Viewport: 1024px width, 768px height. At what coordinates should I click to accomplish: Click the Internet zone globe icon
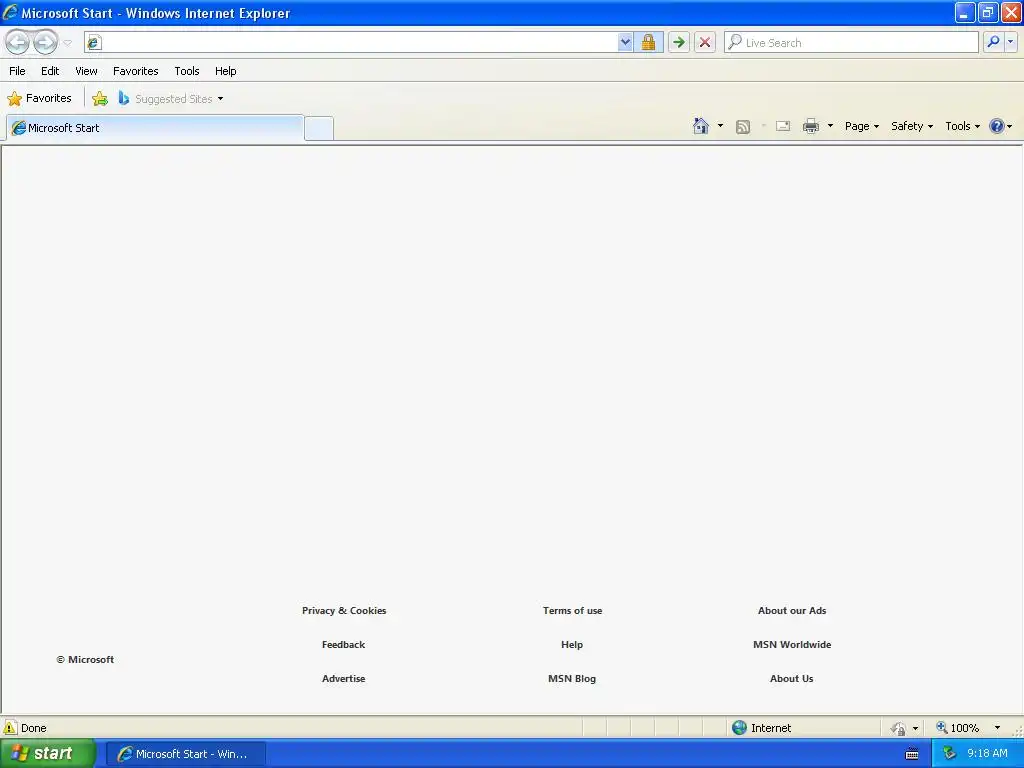[x=739, y=728]
